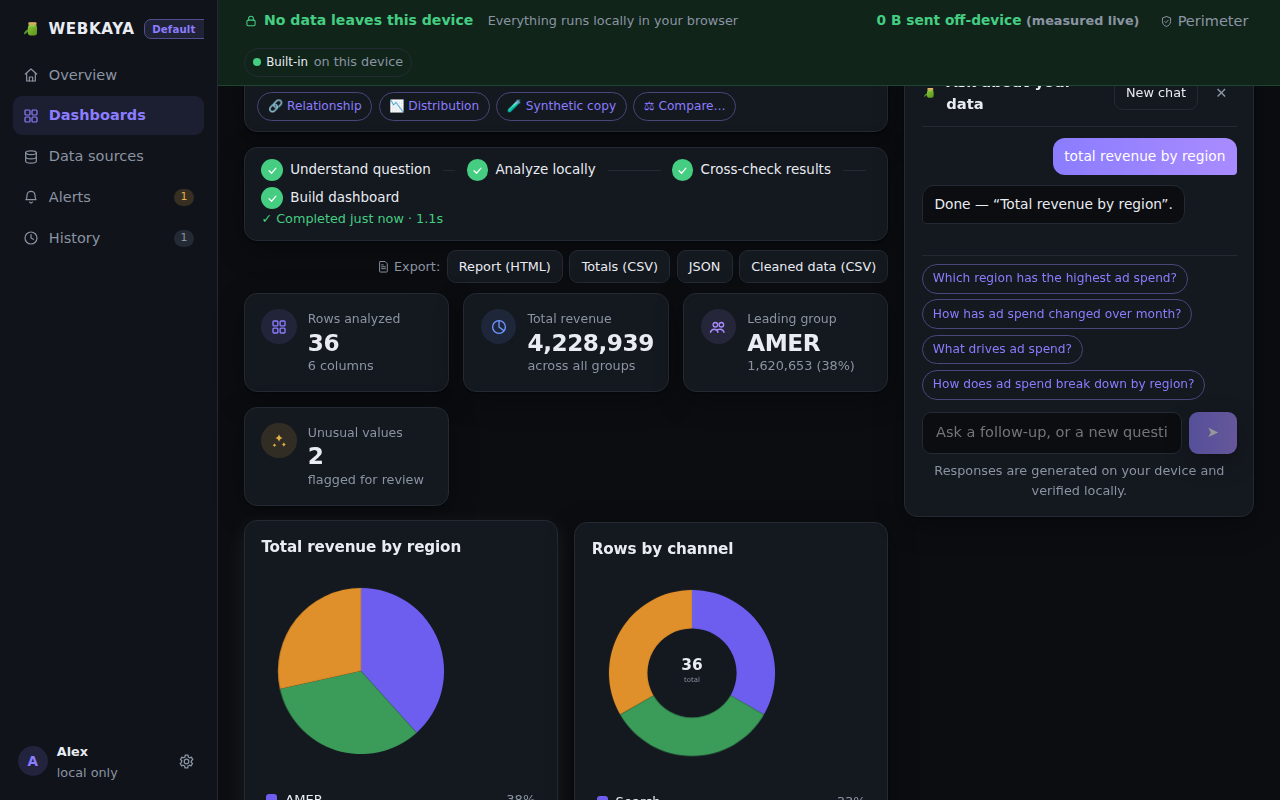Viewport: 1280px width, 800px height.
Task: Click the Built-in on this device pill
Action: pyautogui.click(x=328, y=62)
